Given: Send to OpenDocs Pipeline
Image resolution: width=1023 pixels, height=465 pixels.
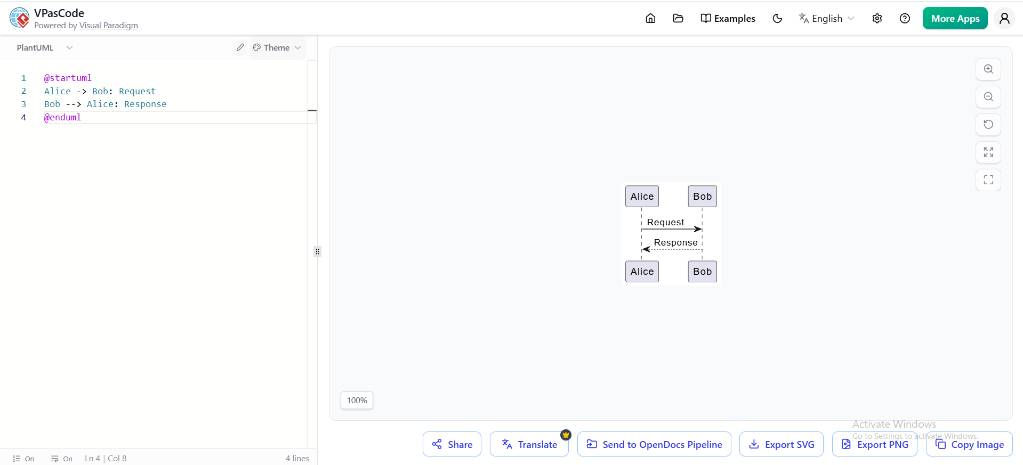Looking at the screenshot, I should [x=654, y=444].
